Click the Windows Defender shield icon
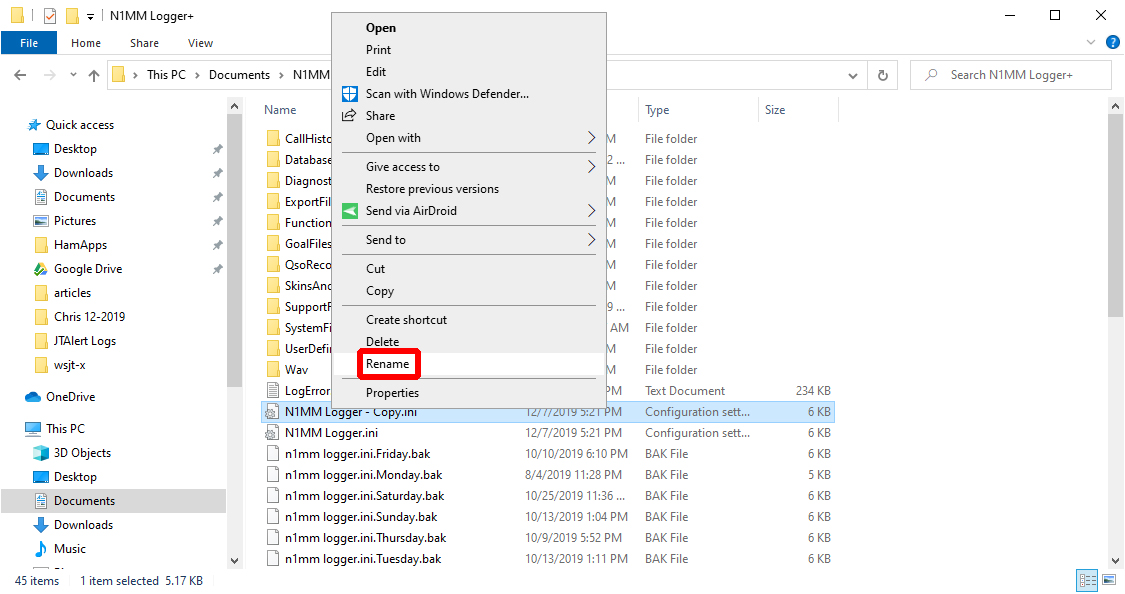This screenshot has height=594, width=1125. click(x=349, y=94)
